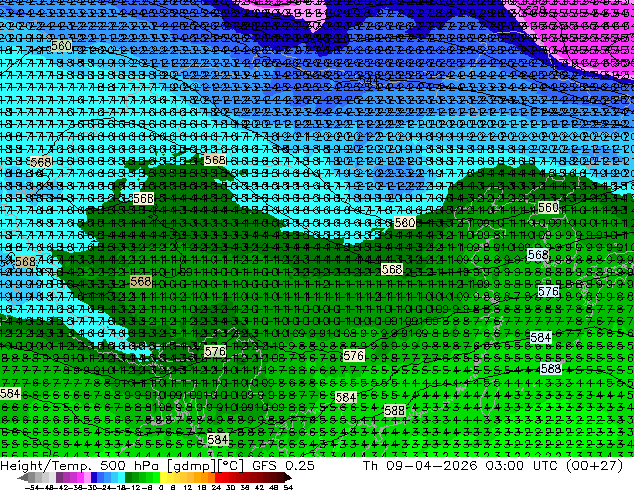This screenshot has width=634, height=490.
Task: Click the '0' scale bar label
Action: (161, 487)
